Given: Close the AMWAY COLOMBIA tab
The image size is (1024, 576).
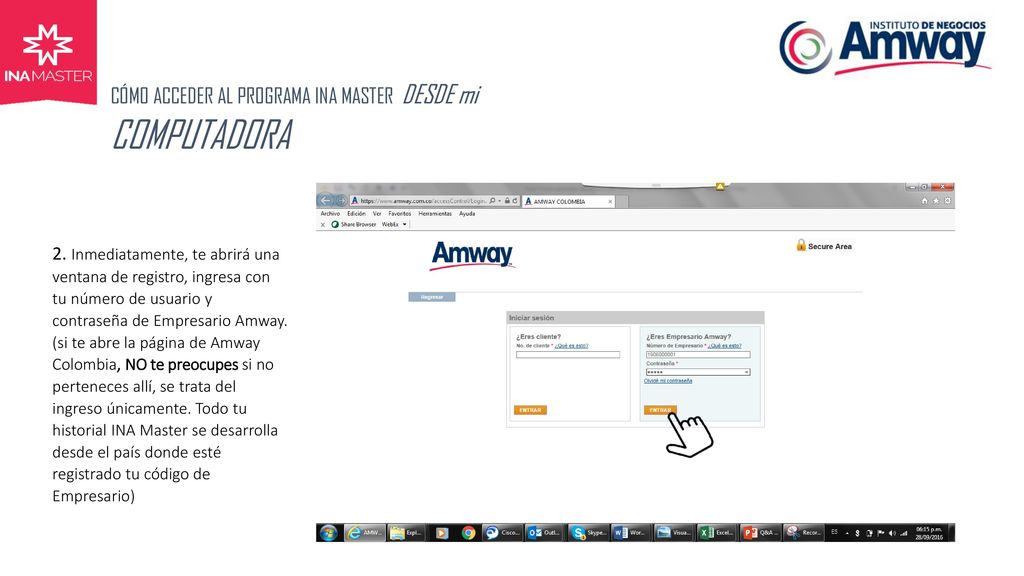Looking at the screenshot, I should coord(611,201).
